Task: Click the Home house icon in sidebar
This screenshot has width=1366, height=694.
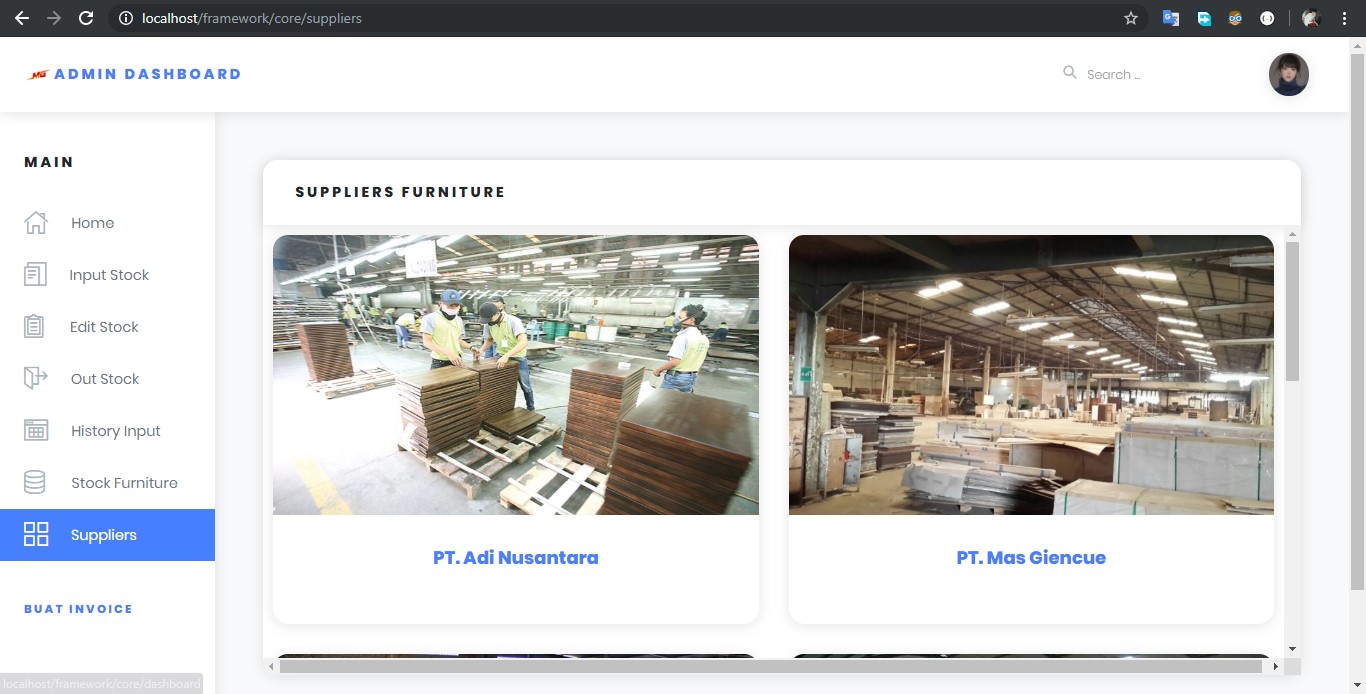Action: [36, 222]
